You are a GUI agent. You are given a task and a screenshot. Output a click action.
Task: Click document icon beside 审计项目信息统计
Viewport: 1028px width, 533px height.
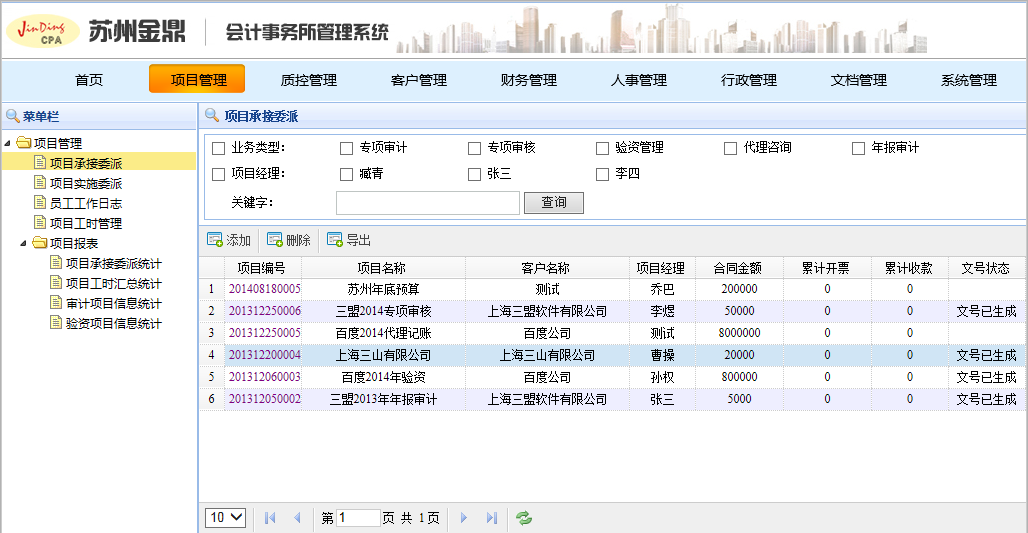[56, 302]
